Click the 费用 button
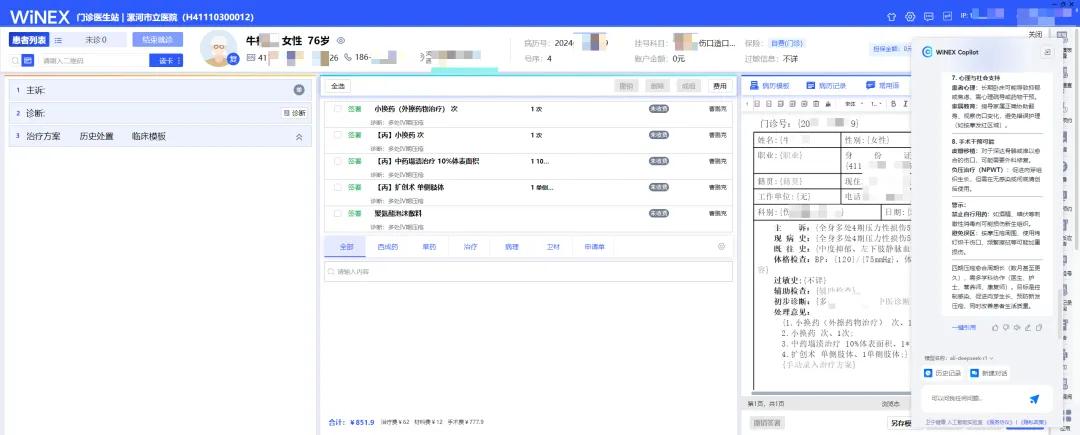This screenshot has width=1080, height=435. (719, 86)
